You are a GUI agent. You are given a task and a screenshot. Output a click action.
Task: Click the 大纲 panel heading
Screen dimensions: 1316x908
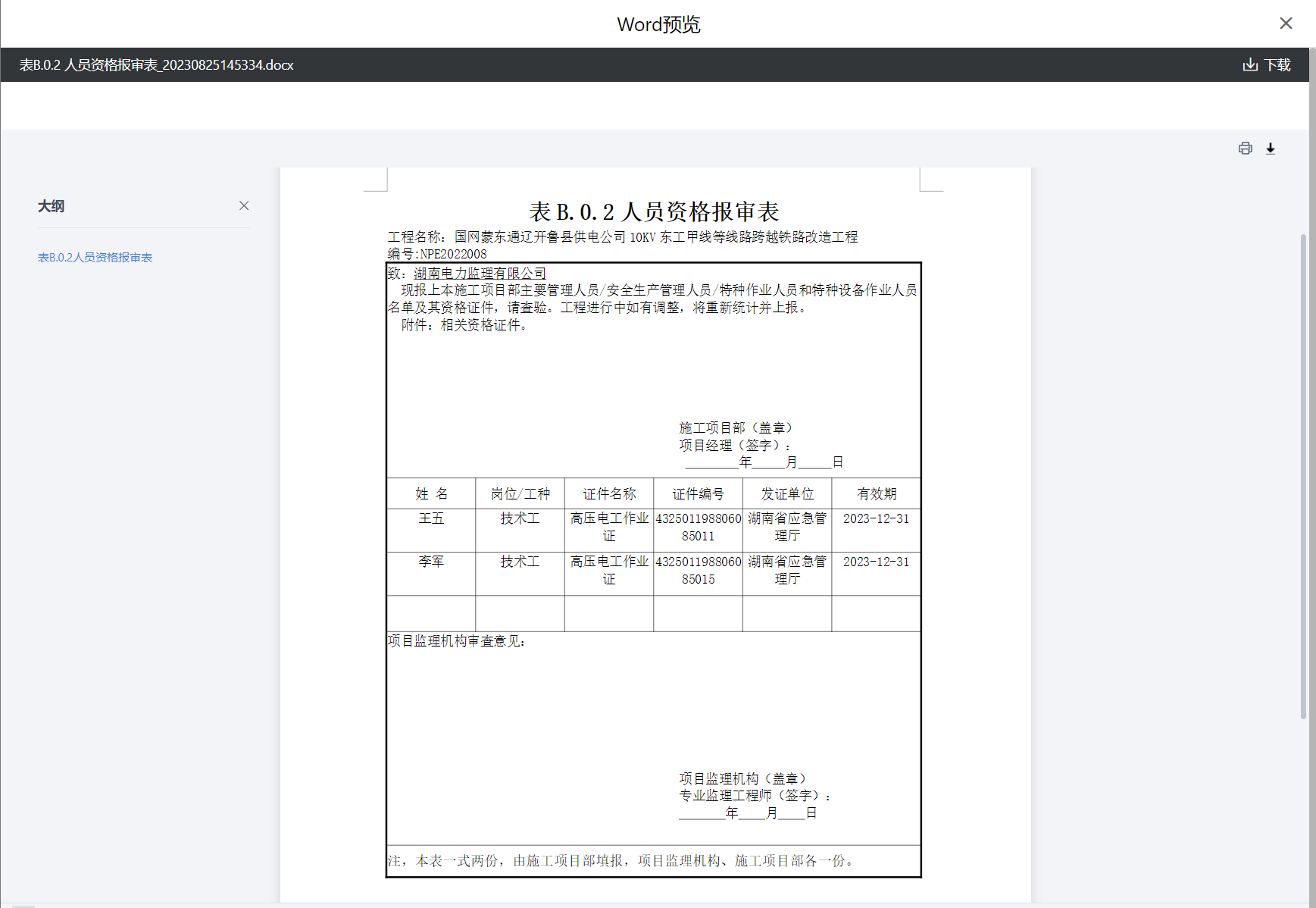tap(52, 206)
